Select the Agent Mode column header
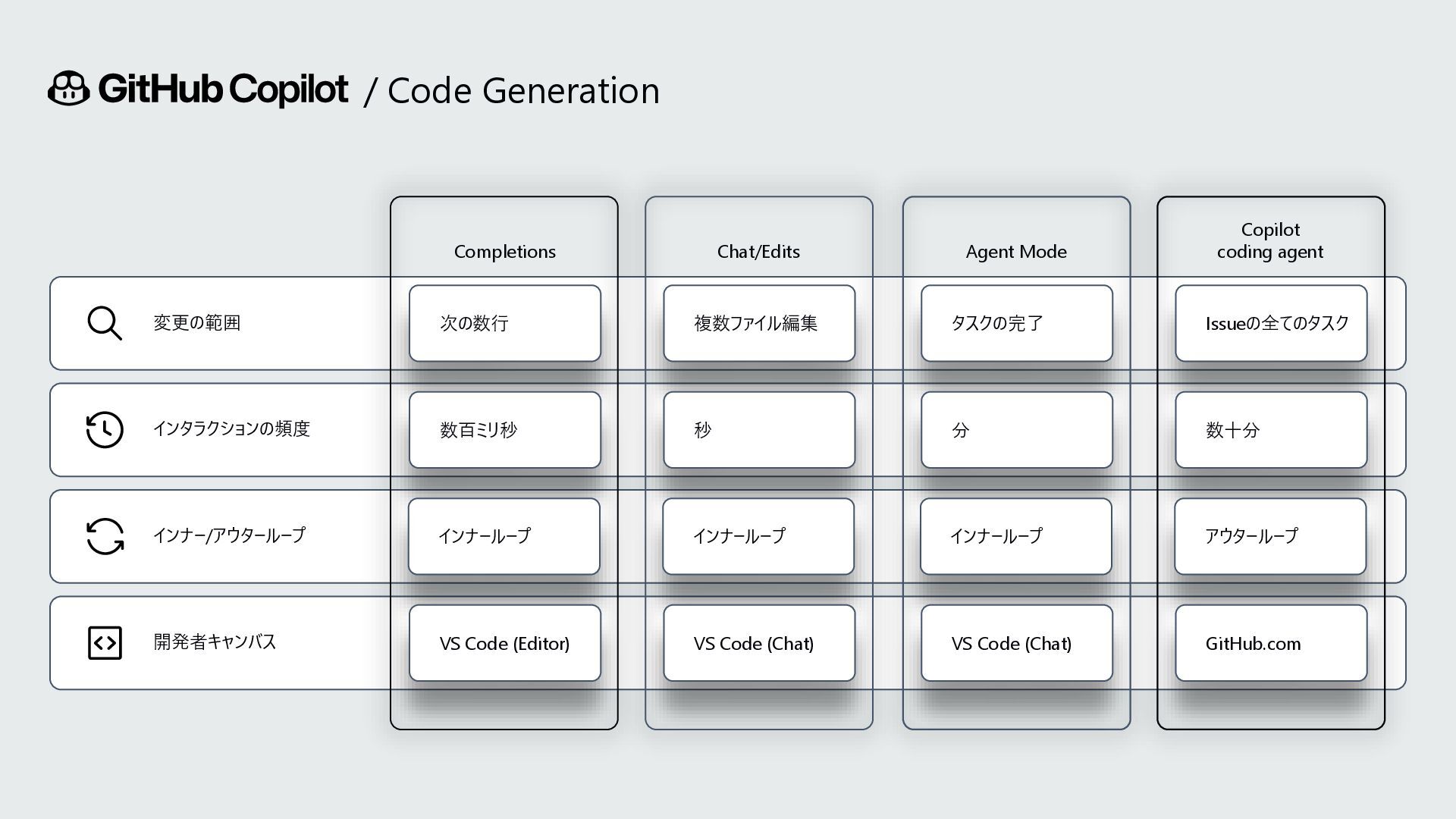 coord(1016,252)
